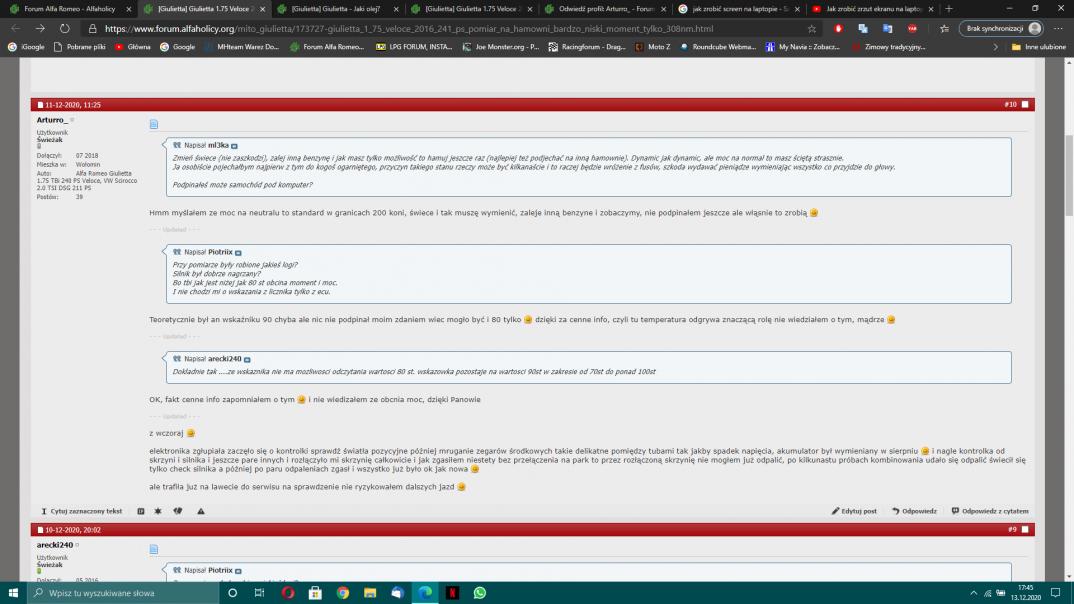
Task: Click the browser forward arrow
Action: pos(40,29)
